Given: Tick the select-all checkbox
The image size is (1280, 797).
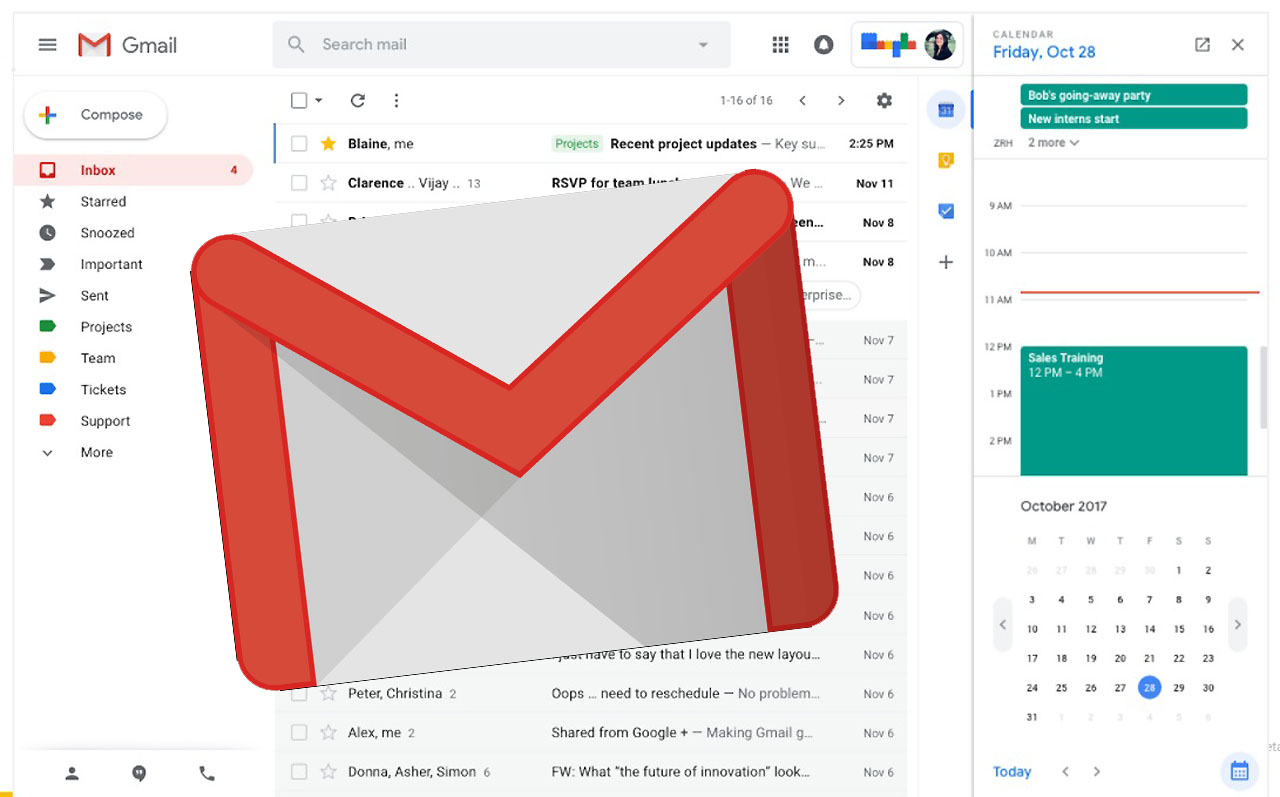Looking at the screenshot, I should pos(299,100).
